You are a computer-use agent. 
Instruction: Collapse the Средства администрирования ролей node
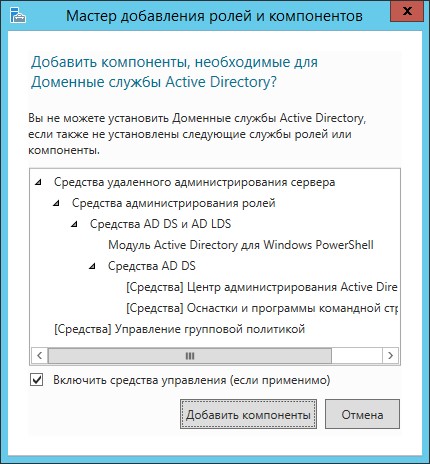[x=57, y=203]
